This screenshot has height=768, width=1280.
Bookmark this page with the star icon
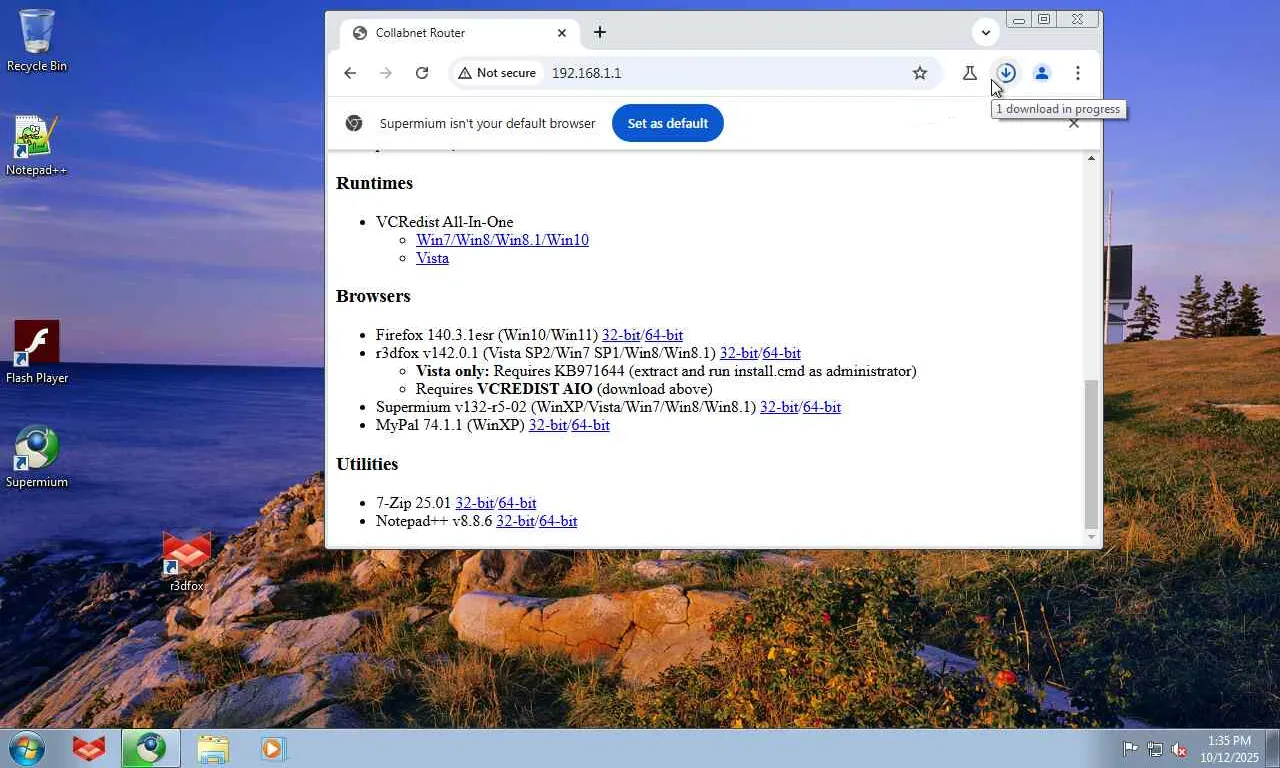pyautogui.click(x=920, y=73)
